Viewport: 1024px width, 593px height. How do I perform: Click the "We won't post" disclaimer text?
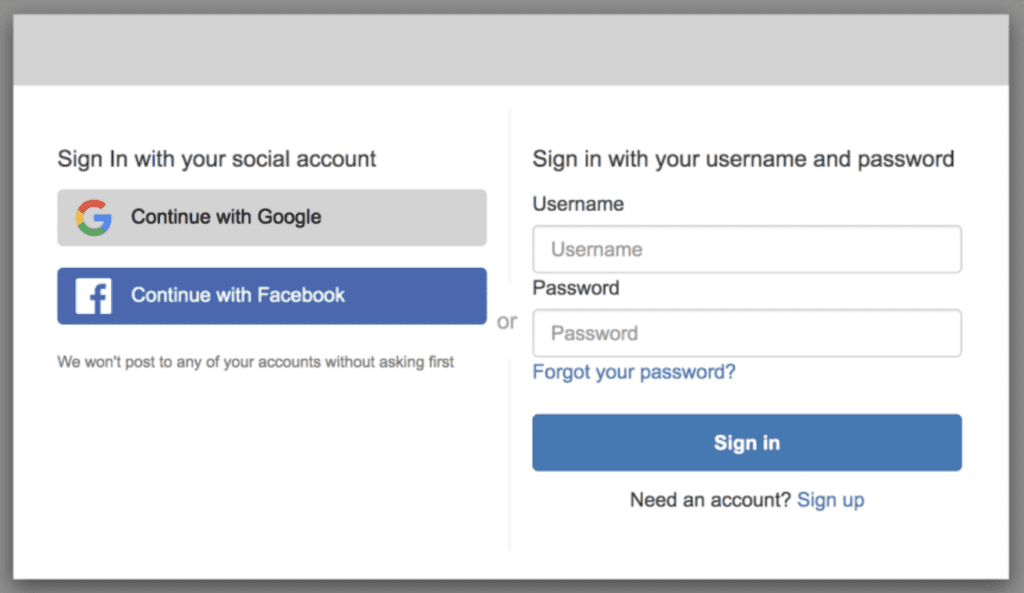pos(254,361)
